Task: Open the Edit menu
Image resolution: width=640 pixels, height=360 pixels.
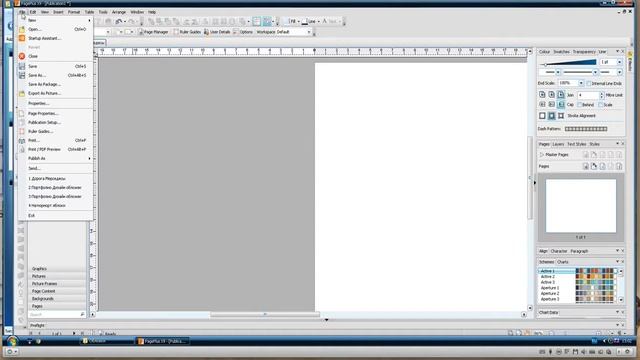Action: 33,12
